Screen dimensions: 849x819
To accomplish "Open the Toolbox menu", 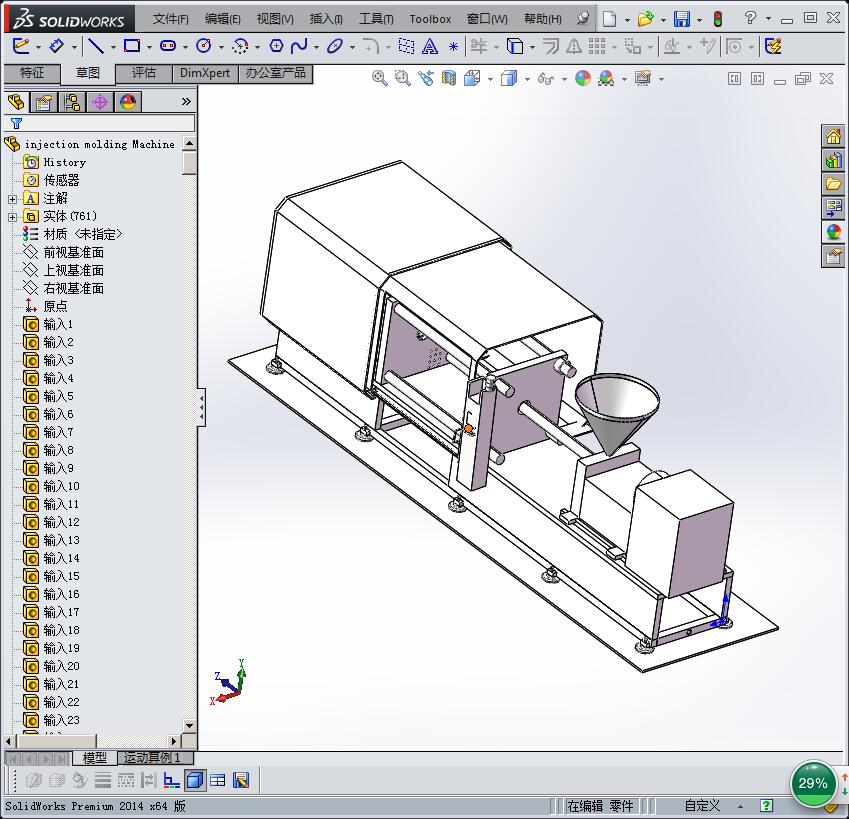I will [430, 19].
